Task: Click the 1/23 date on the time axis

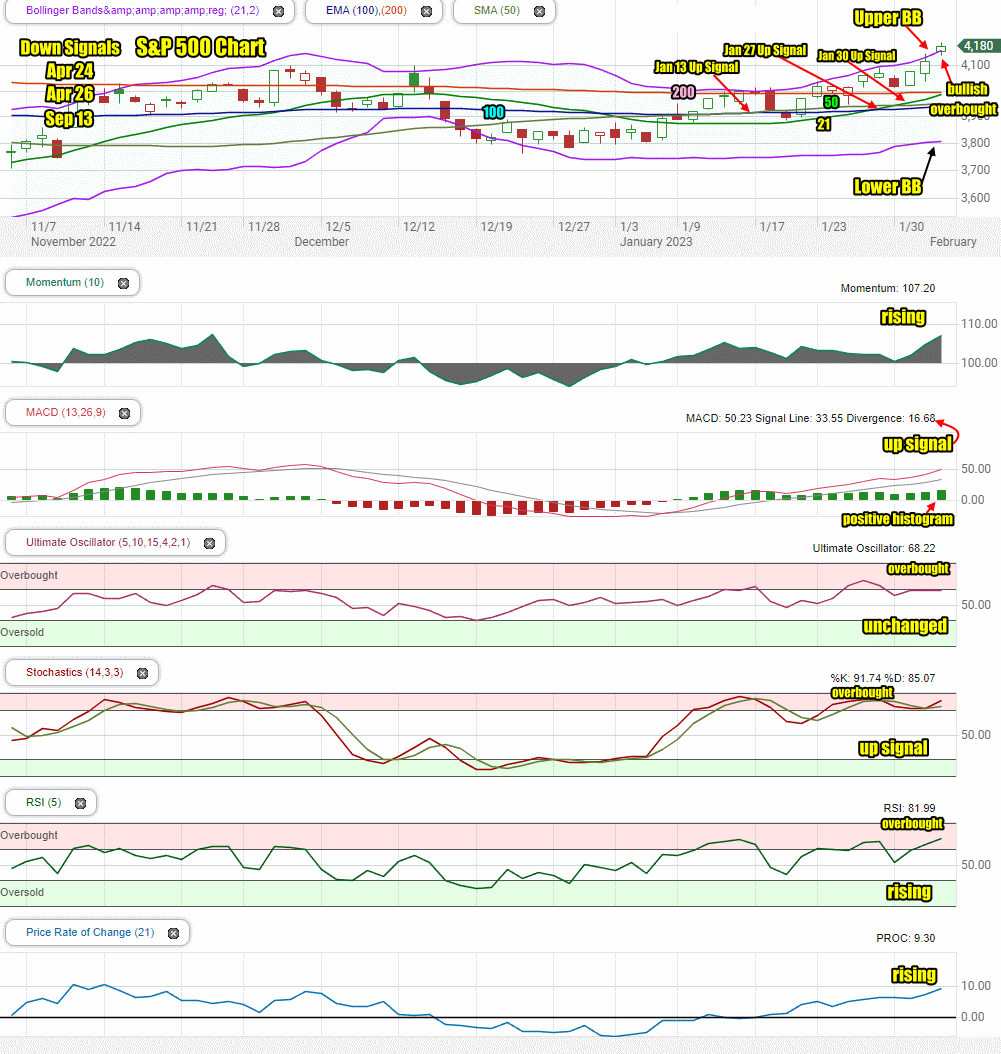Action: (x=834, y=227)
